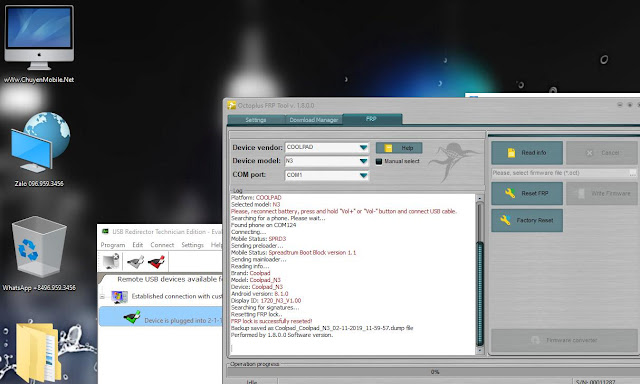Click the Read info button
640x384 pixels.
[527, 153]
